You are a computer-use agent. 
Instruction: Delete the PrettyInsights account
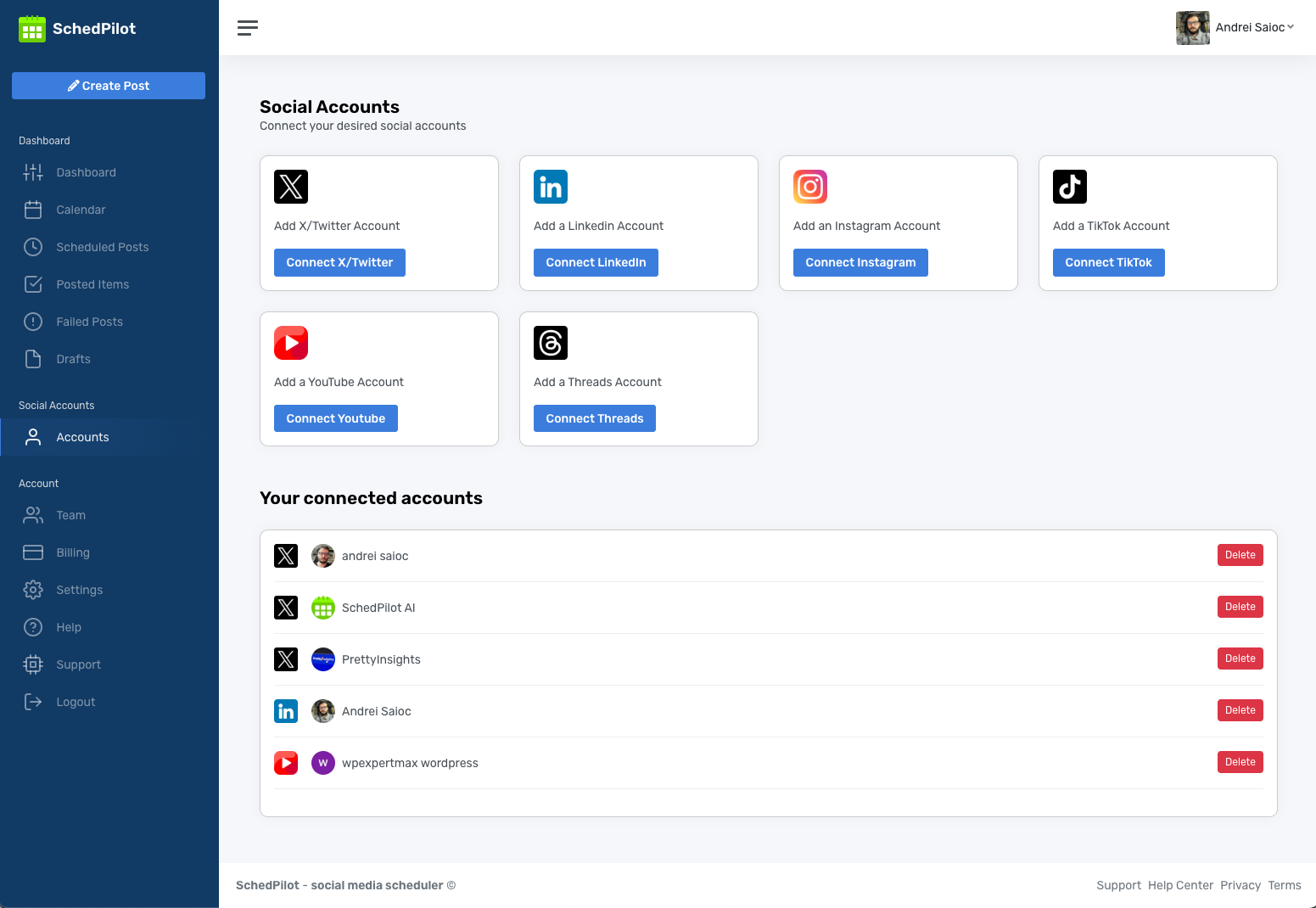pos(1240,659)
